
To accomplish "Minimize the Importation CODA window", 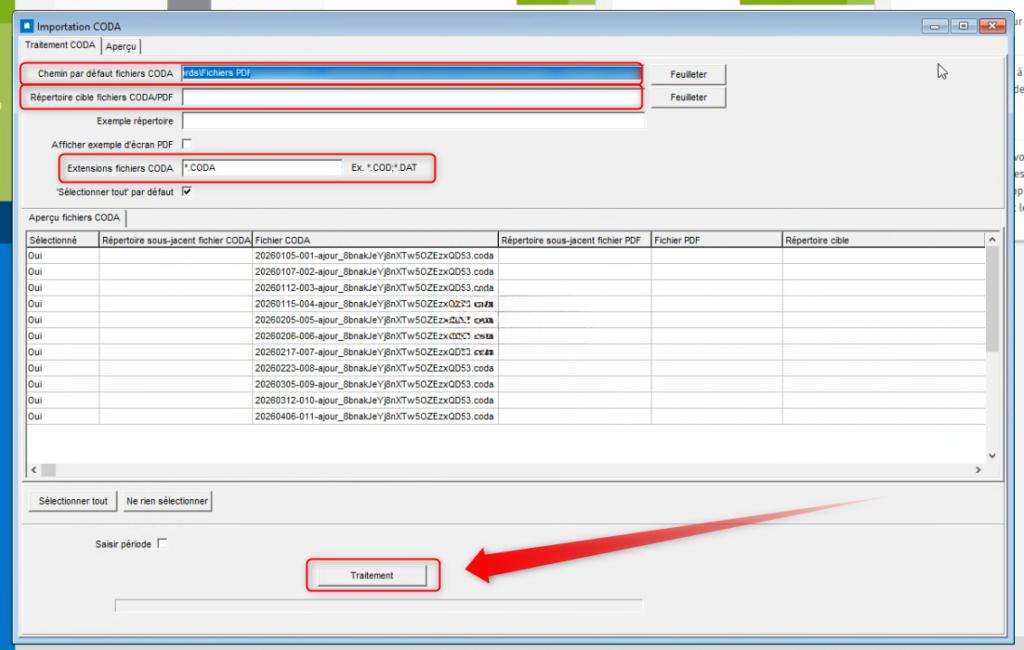I will (x=934, y=26).
